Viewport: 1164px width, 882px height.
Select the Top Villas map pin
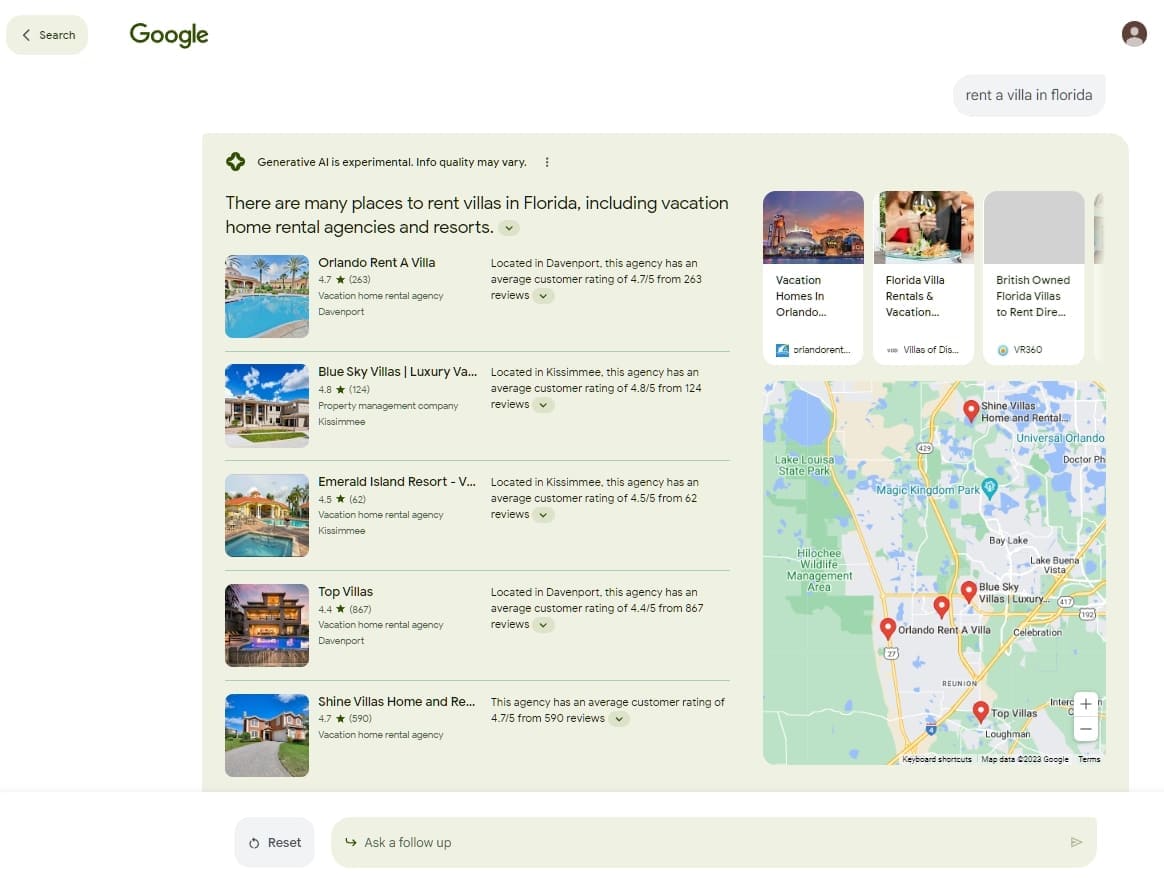click(980, 711)
